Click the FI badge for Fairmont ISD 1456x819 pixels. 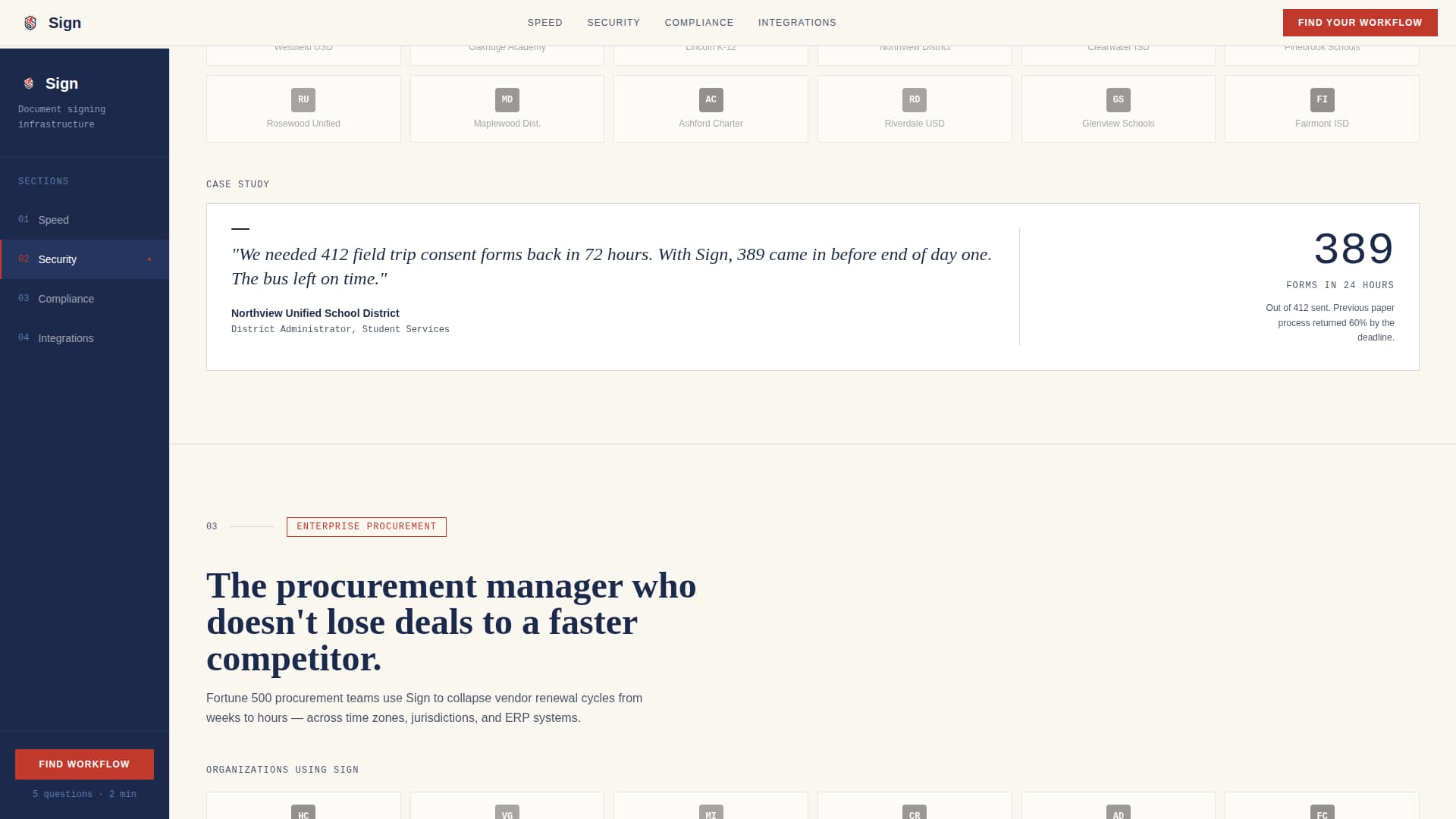(1322, 100)
